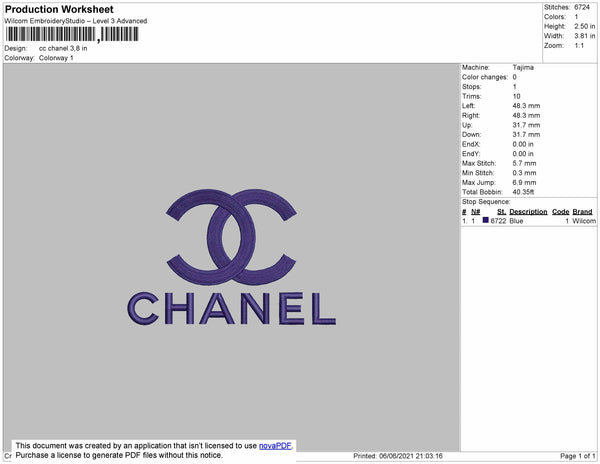Click the 'Description' column header
This screenshot has width=600, height=464.
(528, 212)
